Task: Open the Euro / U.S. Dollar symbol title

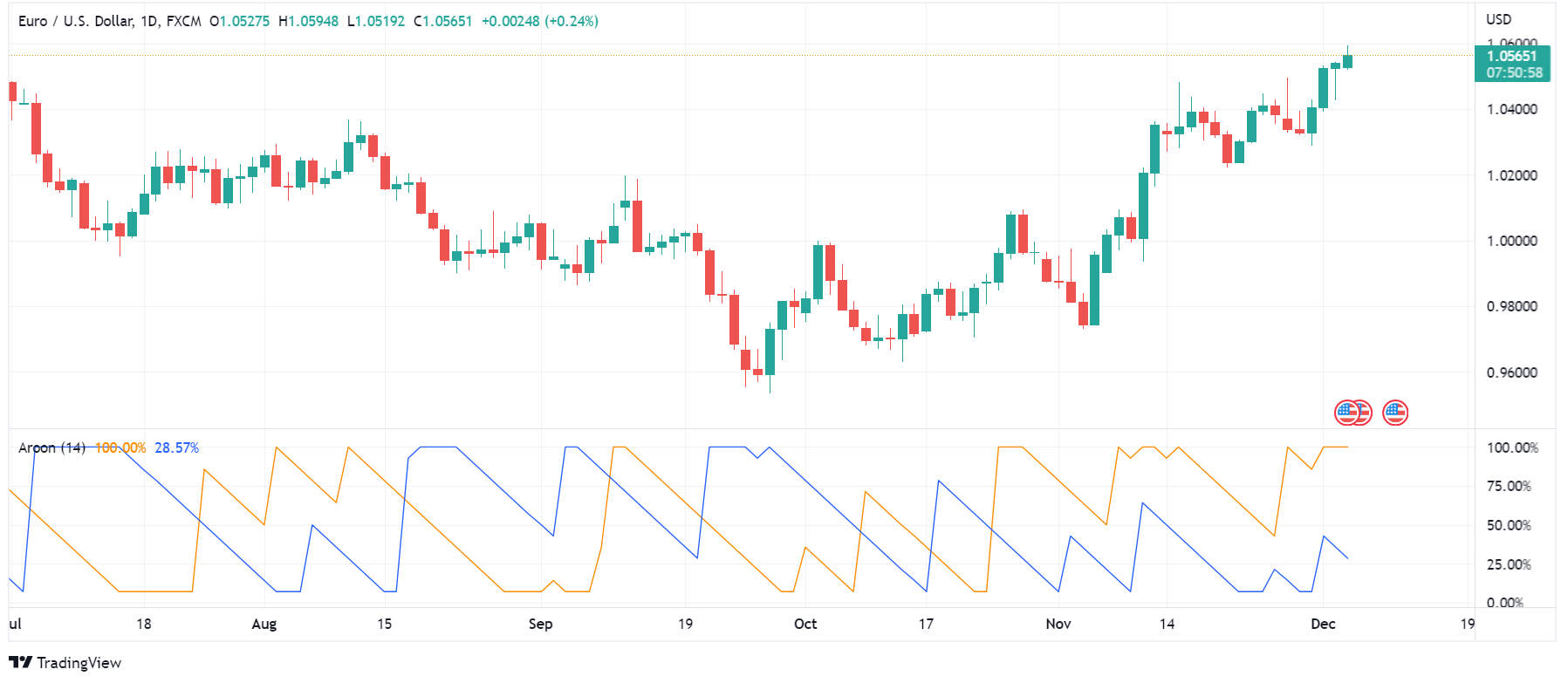Action: tap(109, 21)
